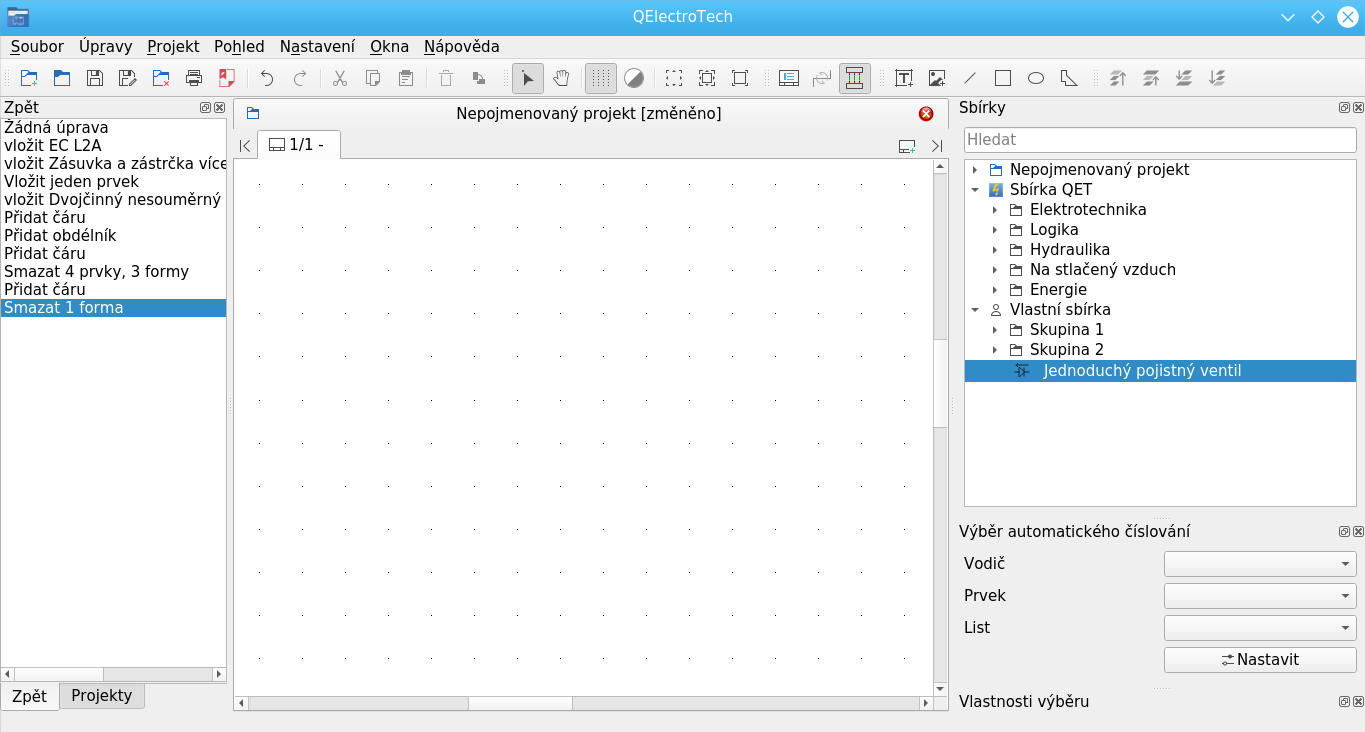The image size is (1365, 732).
Task: Click the Hledat search field
Action: (1159, 140)
